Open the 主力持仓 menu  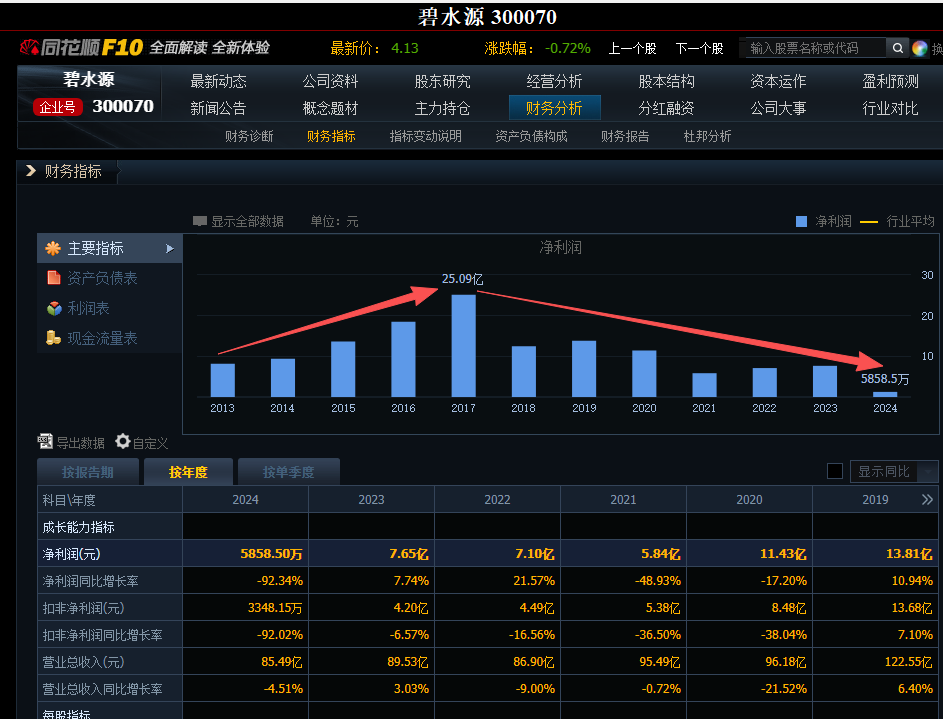coord(443,108)
